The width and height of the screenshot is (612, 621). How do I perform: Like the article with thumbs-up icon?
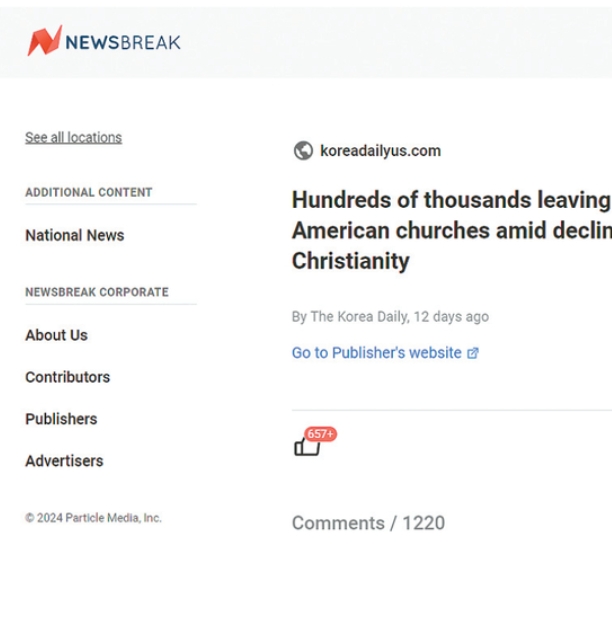pyautogui.click(x=305, y=447)
